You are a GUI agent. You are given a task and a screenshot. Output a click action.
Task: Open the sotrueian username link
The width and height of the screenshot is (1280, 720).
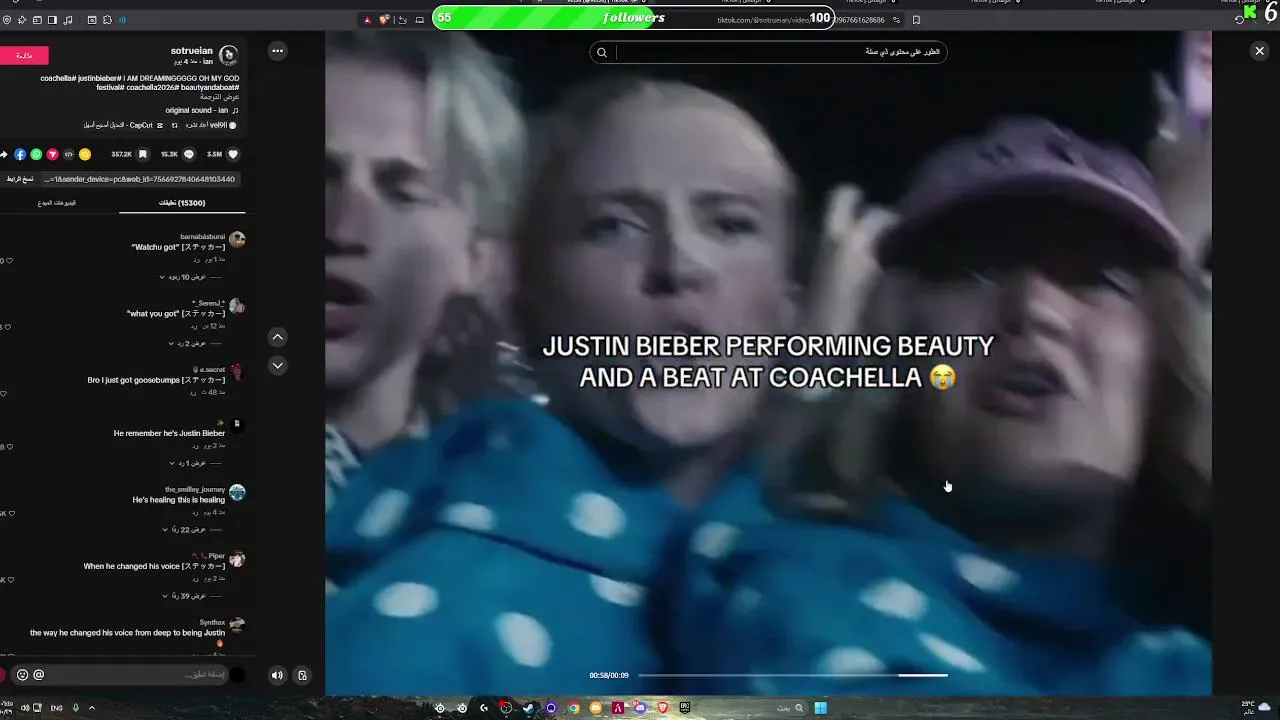[x=191, y=50]
